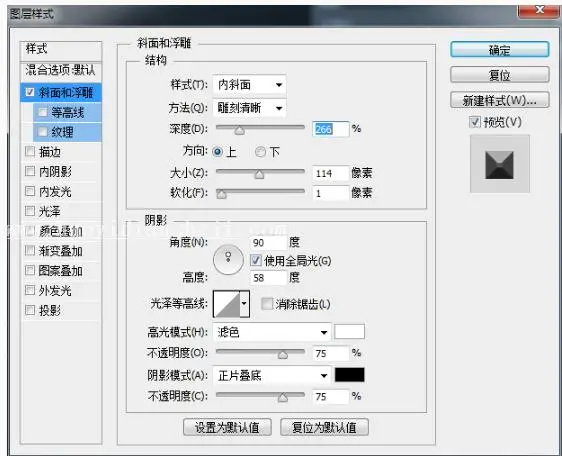Select the 渐变叠加 style entry
Viewport: 562px width, 456px height.
pyautogui.click(x=61, y=250)
